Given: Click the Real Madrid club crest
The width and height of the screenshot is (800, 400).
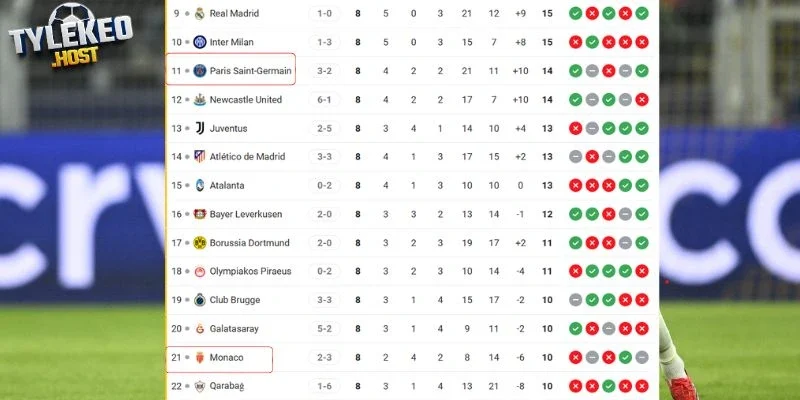Looking at the screenshot, I should (200, 13).
